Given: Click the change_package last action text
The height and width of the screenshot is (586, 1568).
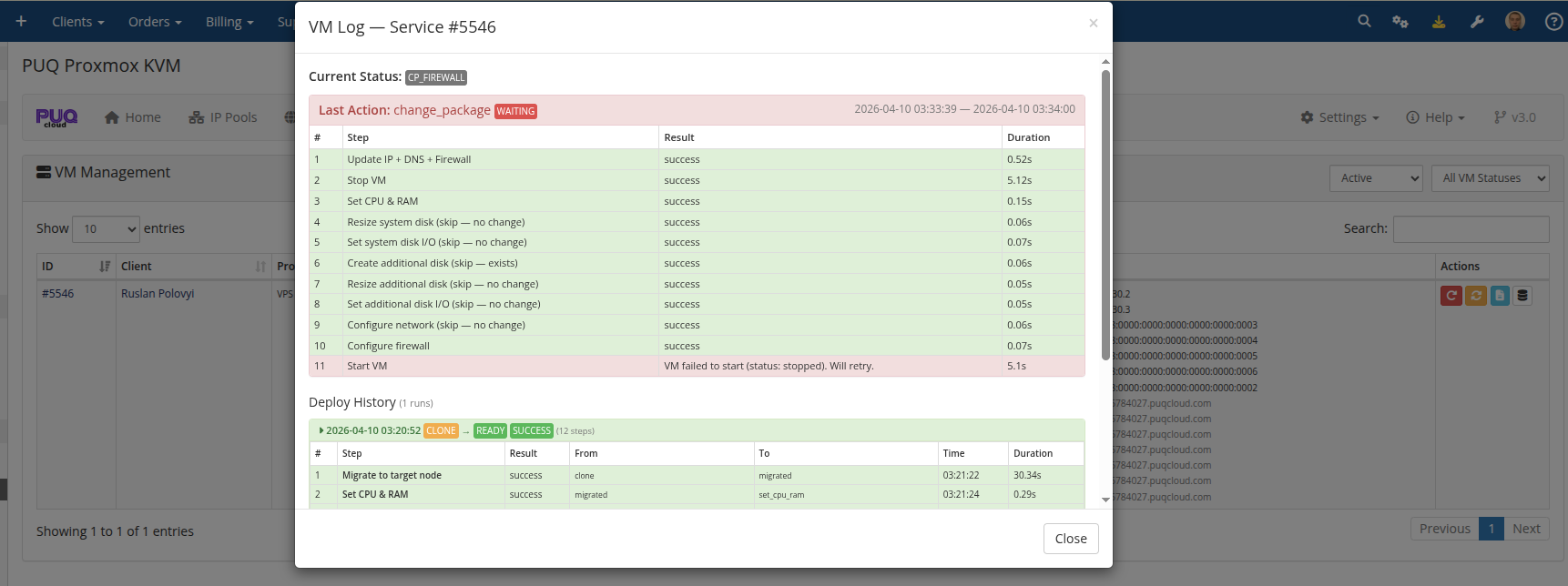Looking at the screenshot, I should tap(442, 110).
